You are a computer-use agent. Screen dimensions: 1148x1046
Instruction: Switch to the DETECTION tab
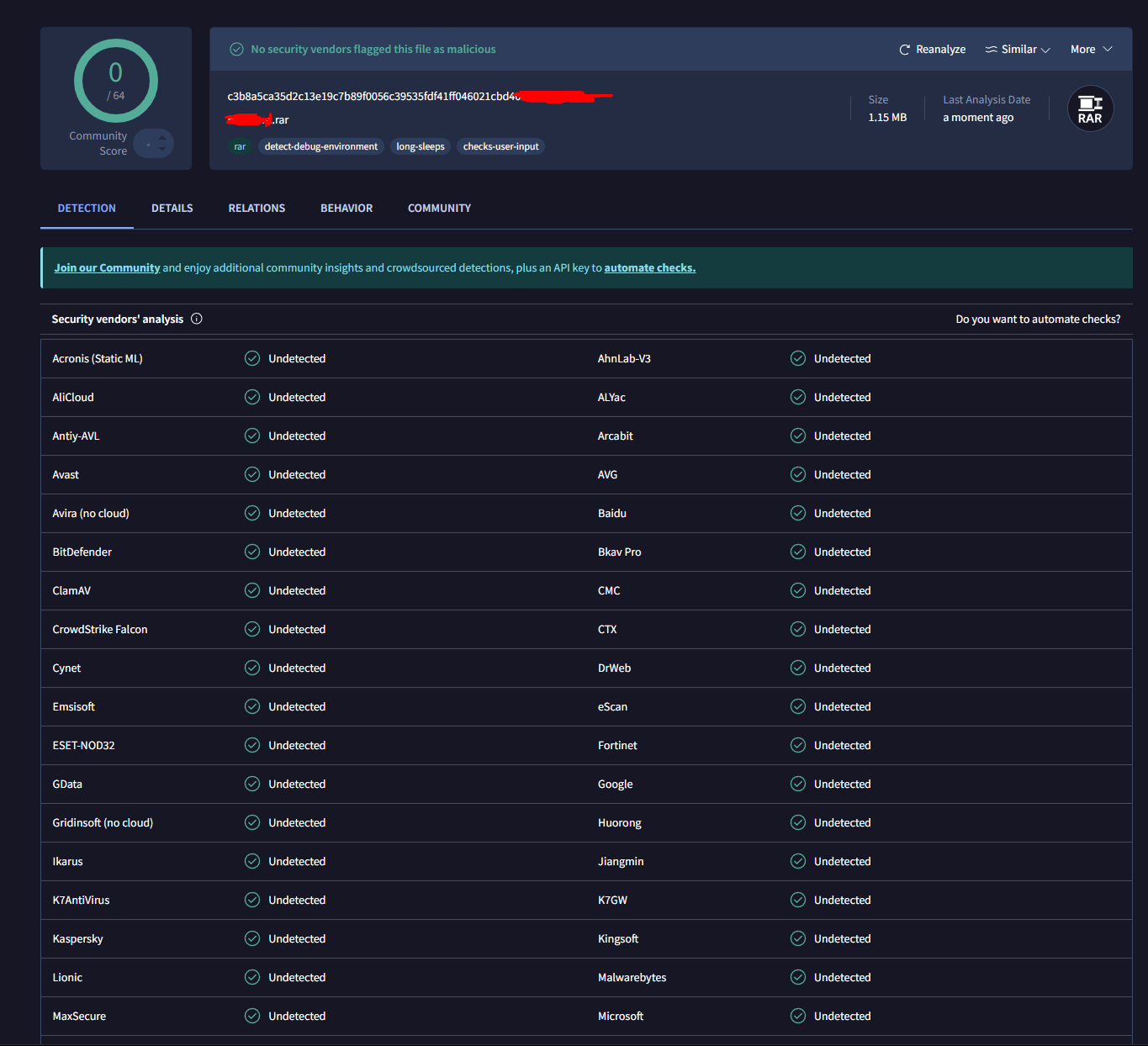(87, 208)
